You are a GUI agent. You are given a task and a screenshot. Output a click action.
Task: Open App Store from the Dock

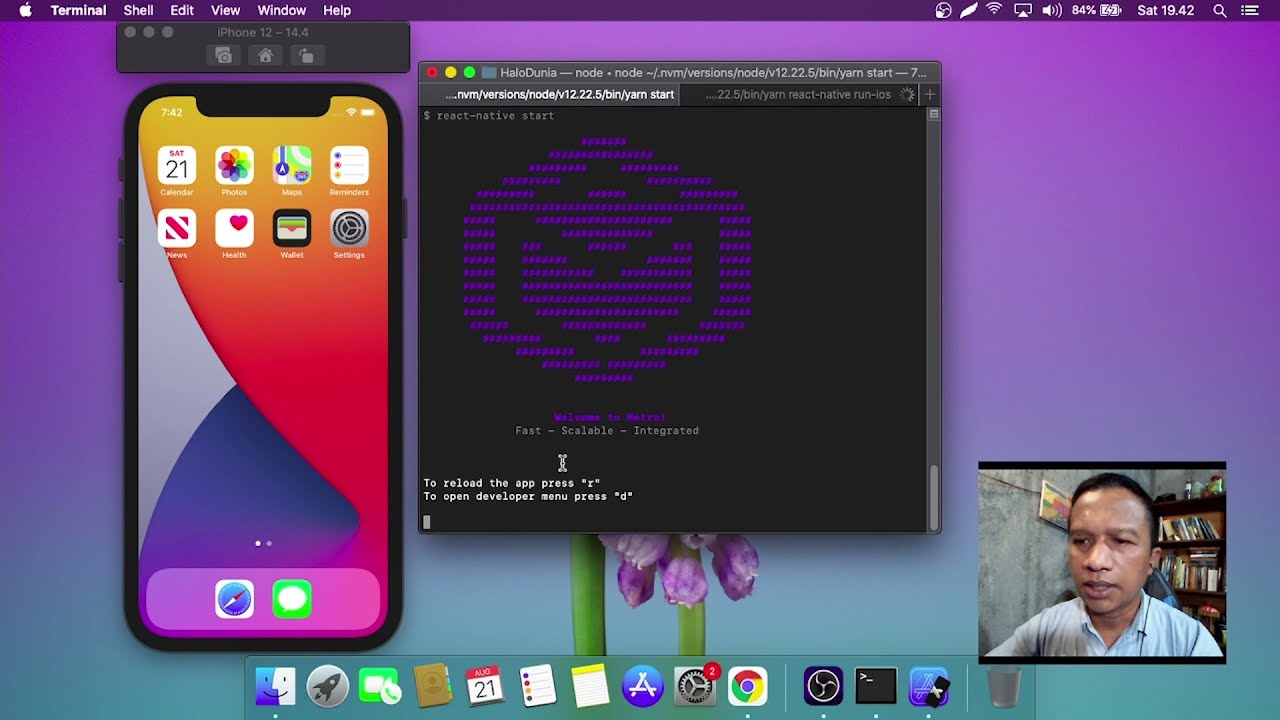642,687
